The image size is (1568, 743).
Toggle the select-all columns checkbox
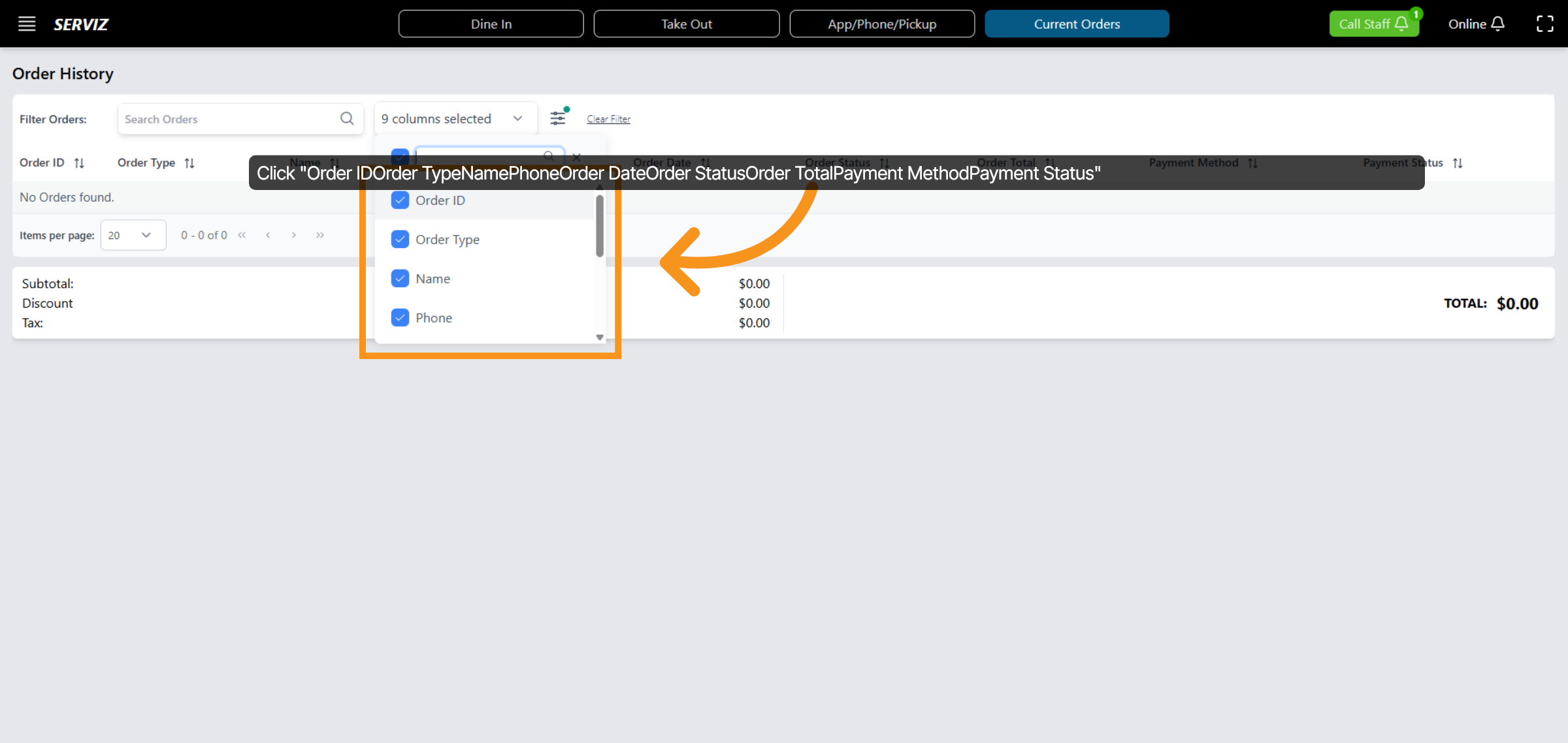(400, 157)
